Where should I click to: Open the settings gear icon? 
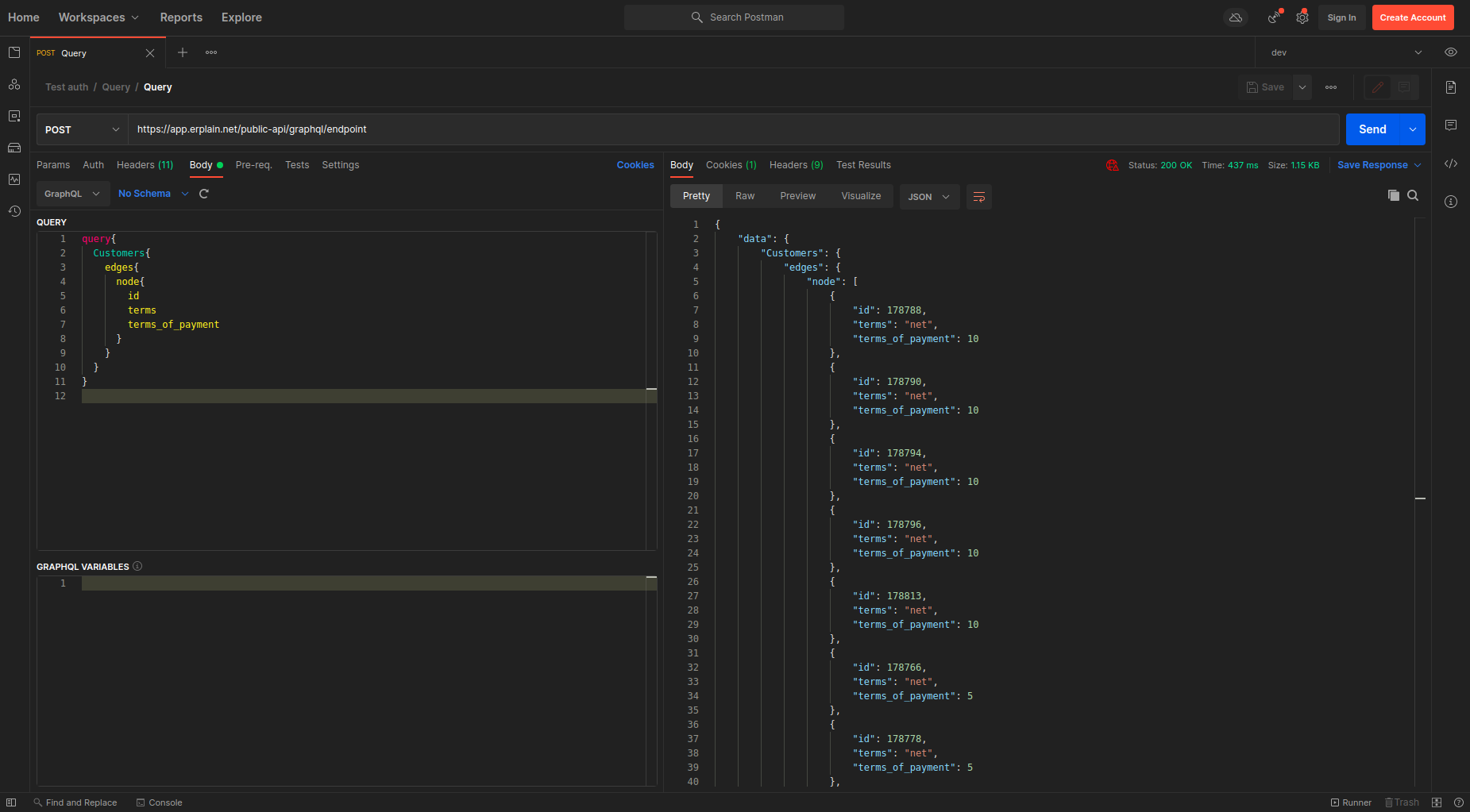[1302, 17]
